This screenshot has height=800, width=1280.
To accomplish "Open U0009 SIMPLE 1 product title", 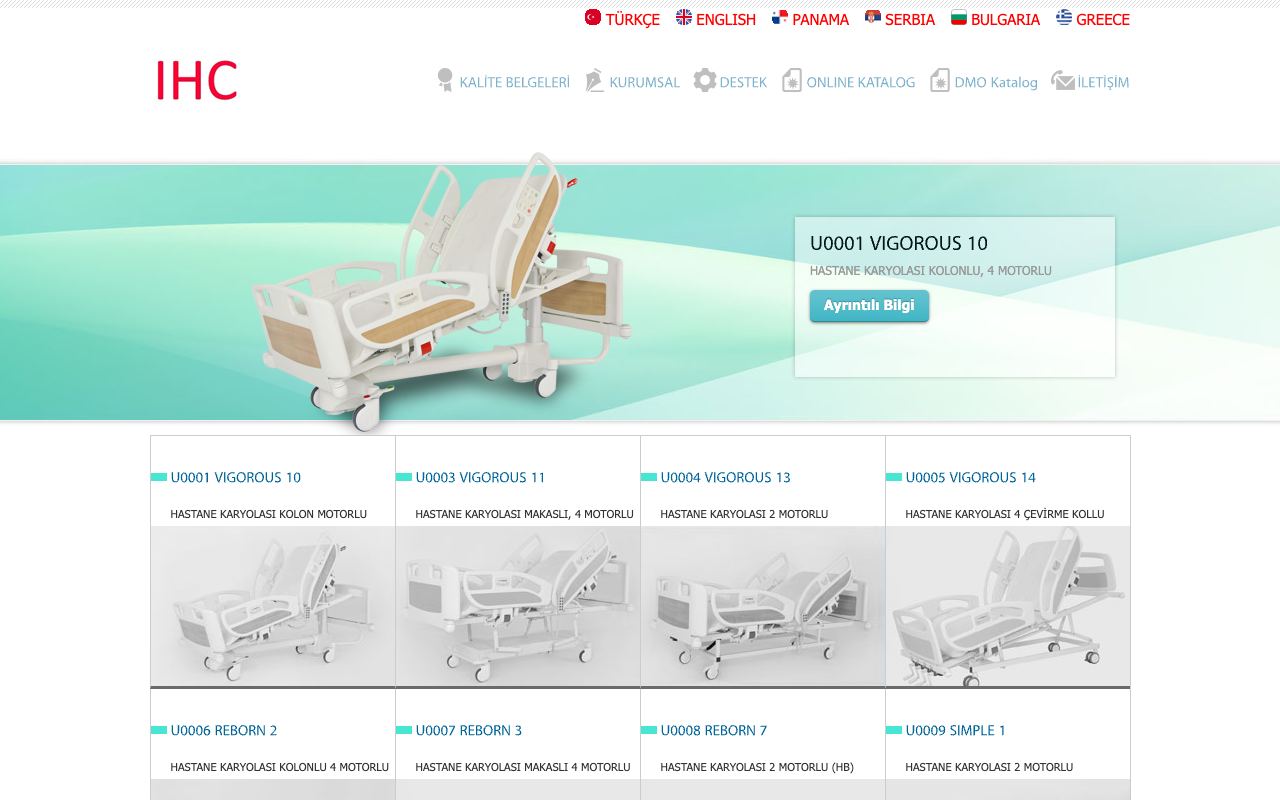I will [x=956, y=731].
